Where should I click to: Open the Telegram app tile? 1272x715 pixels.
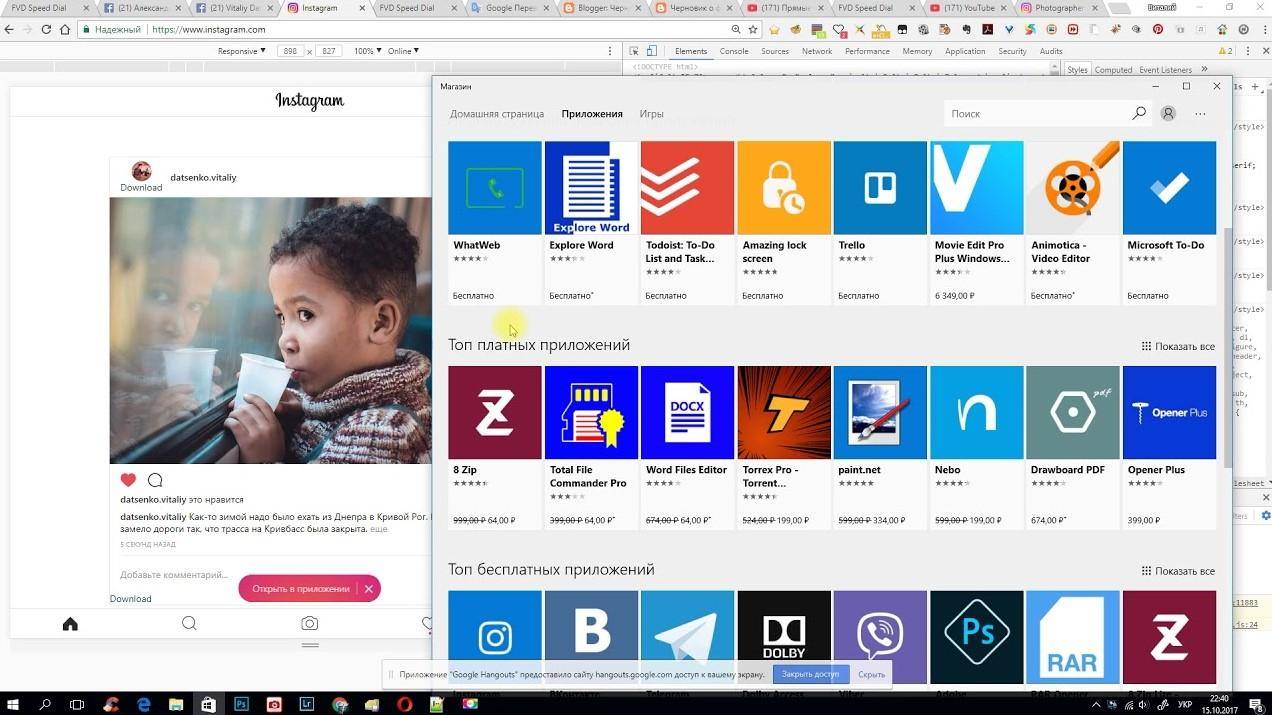687,636
